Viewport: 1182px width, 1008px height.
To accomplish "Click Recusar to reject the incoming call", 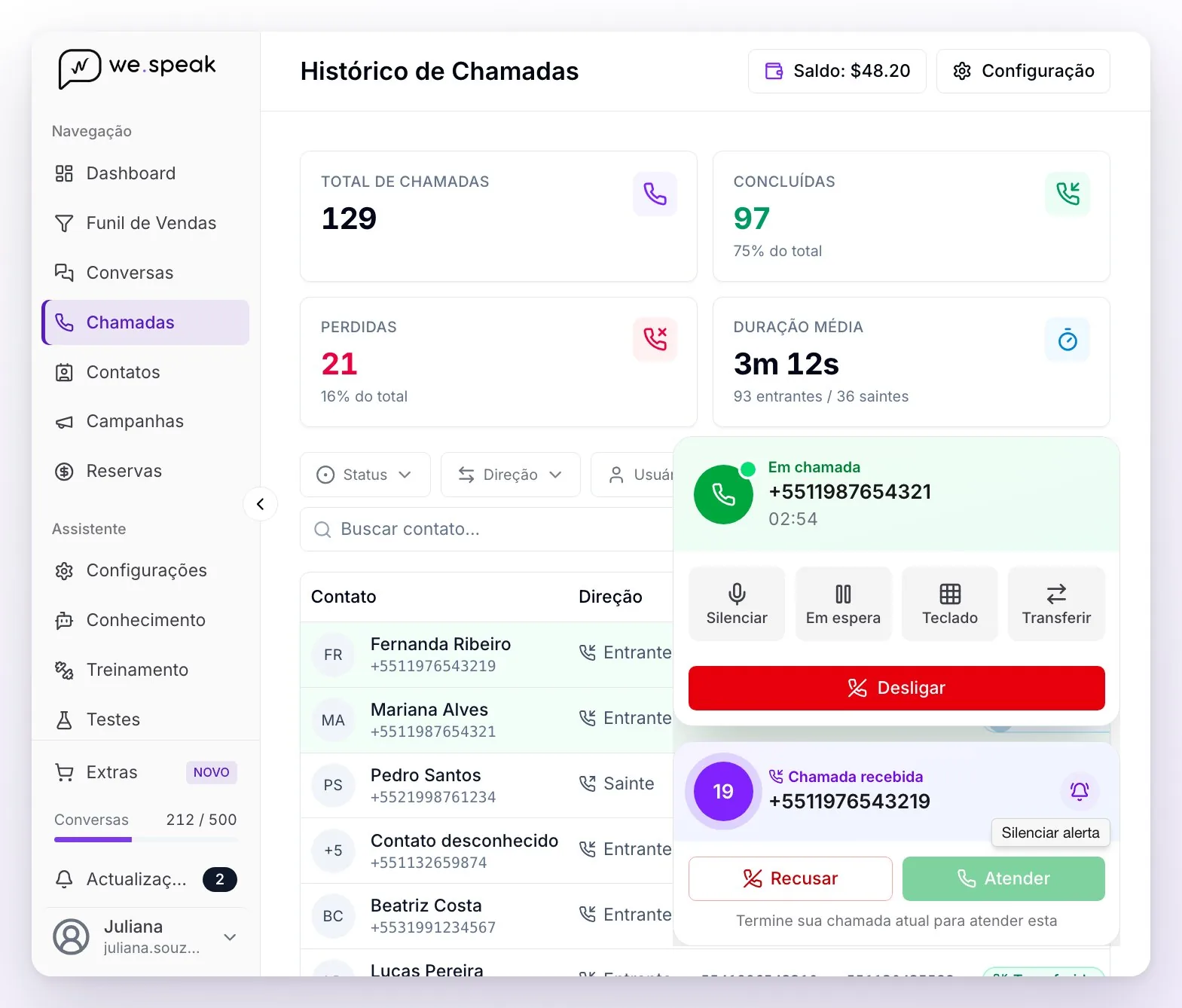I will click(x=790, y=878).
